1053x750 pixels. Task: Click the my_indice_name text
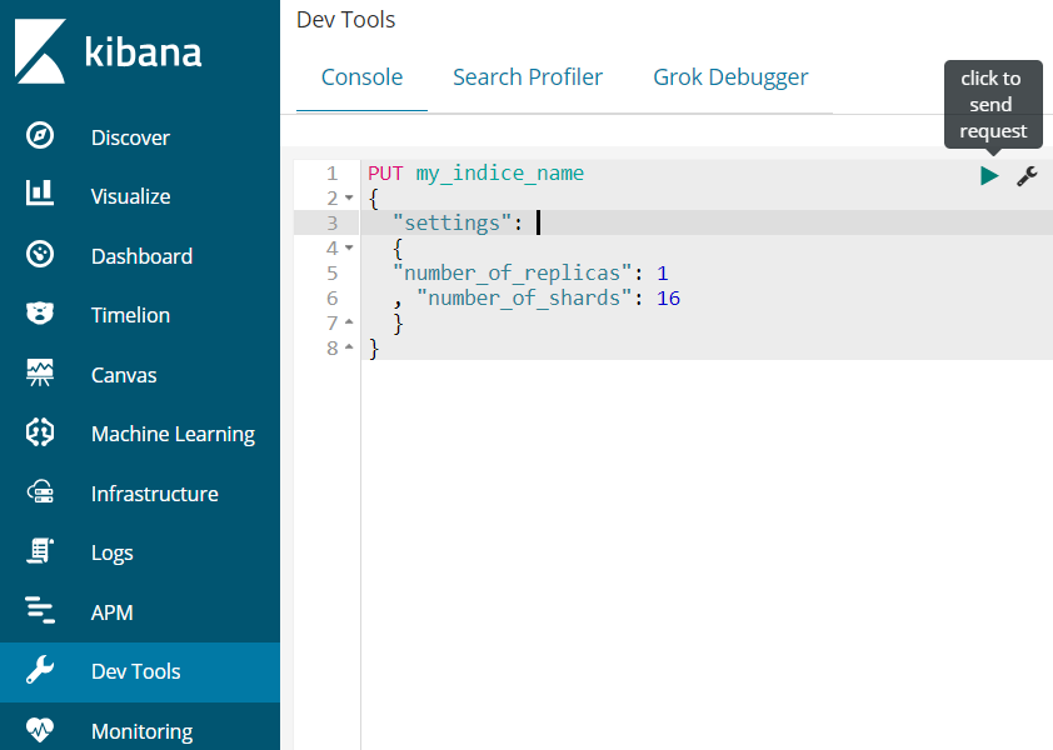[x=500, y=174]
